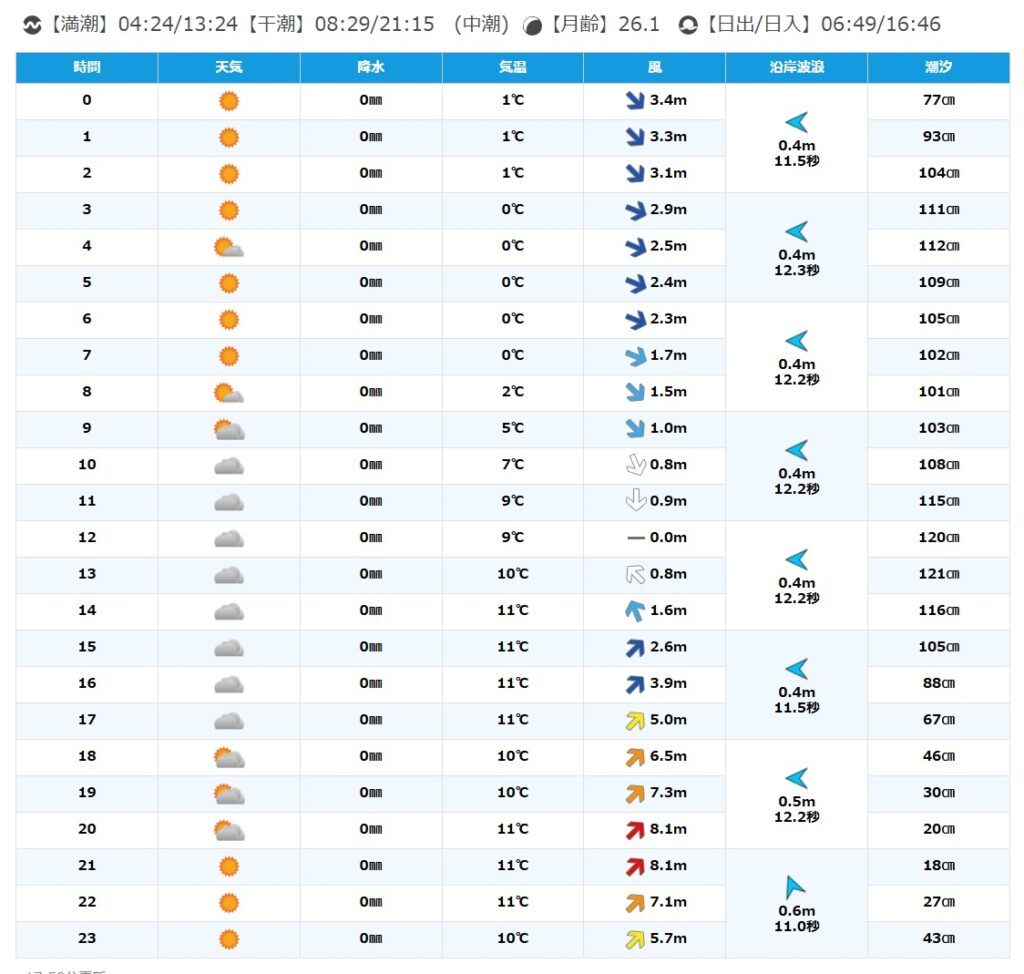The image size is (1024, 974).
Task: Select the 気温 column header
Action: 512,67
